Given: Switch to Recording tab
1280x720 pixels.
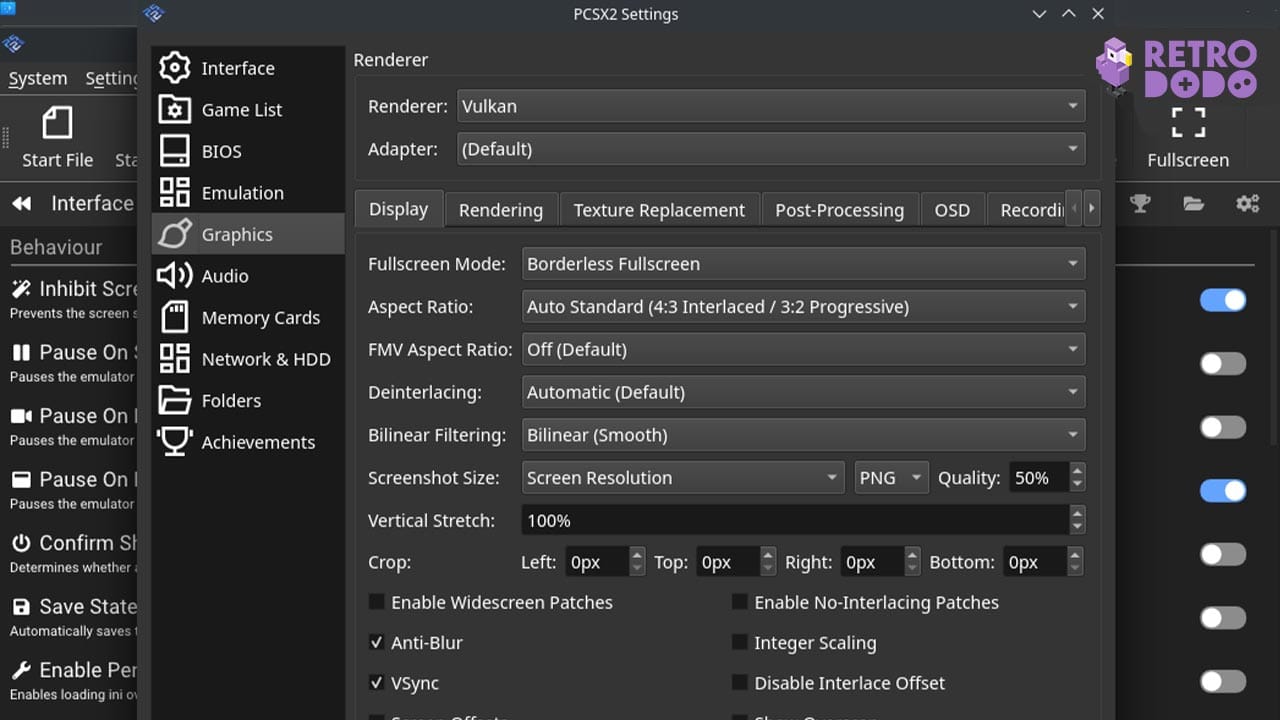Looking at the screenshot, I should point(1027,210).
